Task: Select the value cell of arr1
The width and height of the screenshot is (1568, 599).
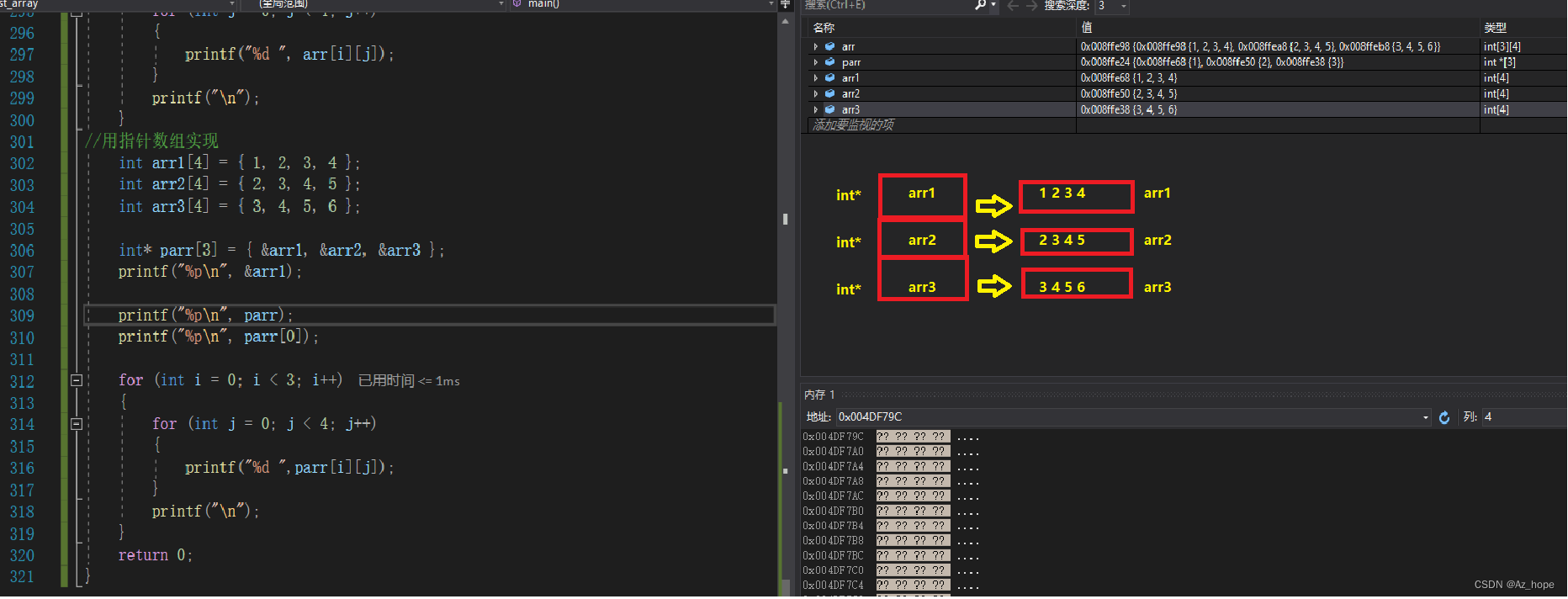Action: click(x=1278, y=78)
